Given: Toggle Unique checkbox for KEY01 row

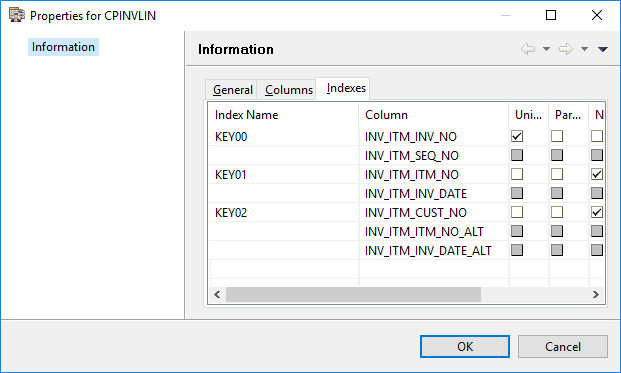Looking at the screenshot, I should point(517,174).
